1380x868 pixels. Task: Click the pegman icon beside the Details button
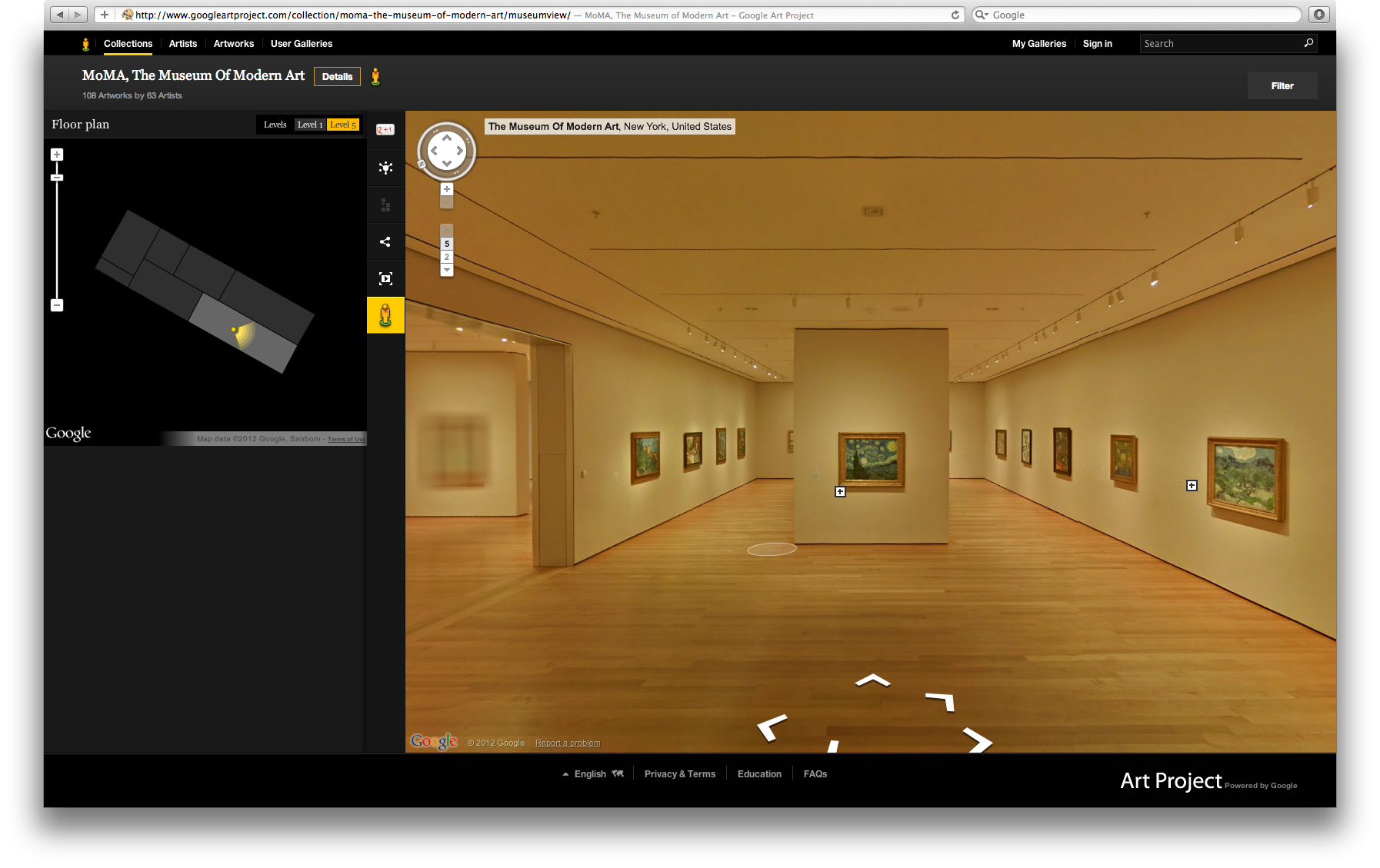click(x=376, y=76)
